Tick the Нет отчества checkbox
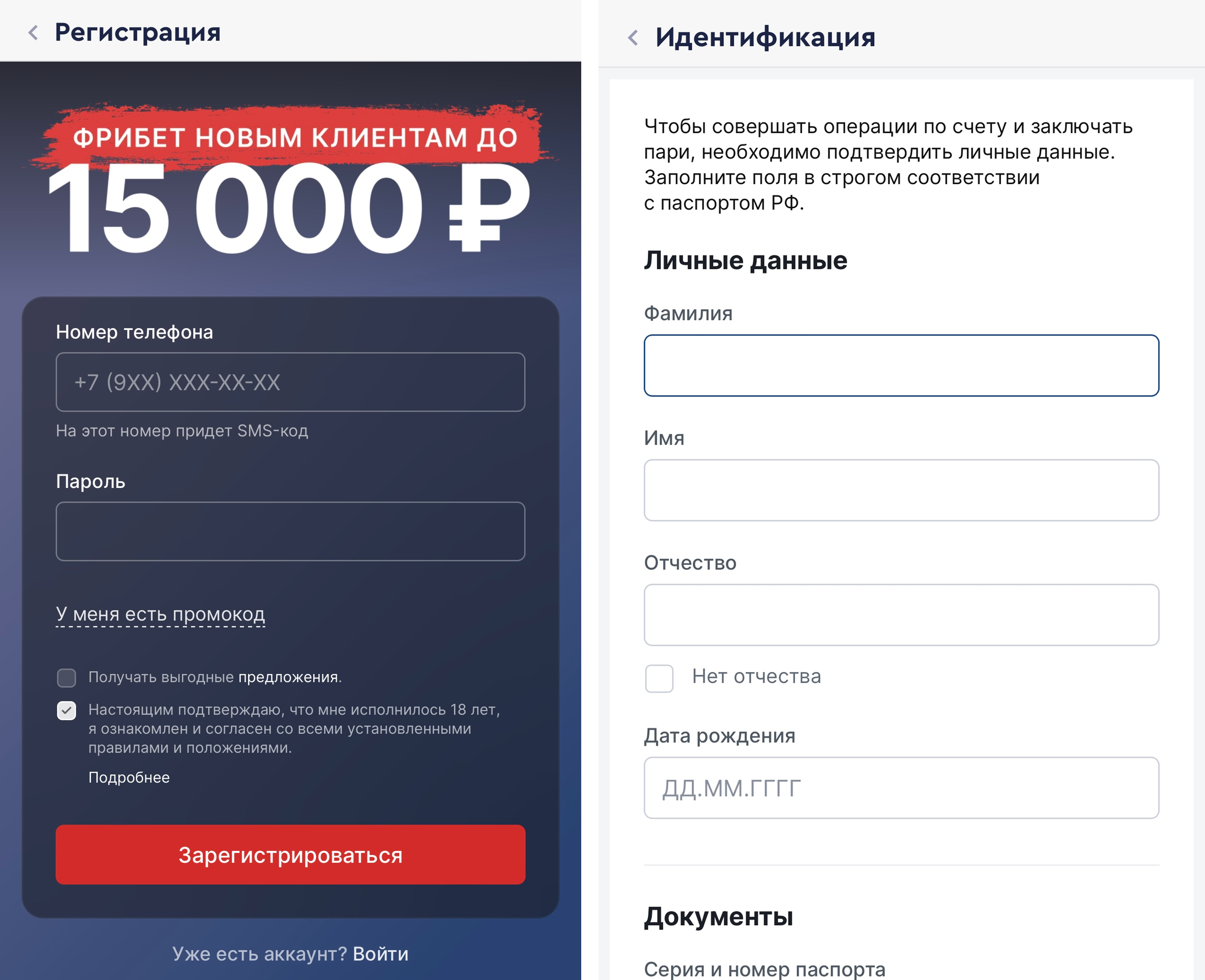This screenshot has height=980, width=1205. point(659,678)
